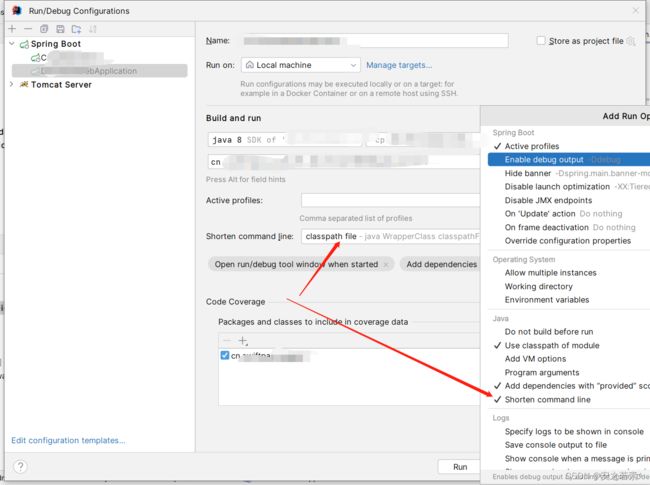This screenshot has height=485, width=650.
Task: Open the java 8 SDK dropdown
Action: click(285, 140)
